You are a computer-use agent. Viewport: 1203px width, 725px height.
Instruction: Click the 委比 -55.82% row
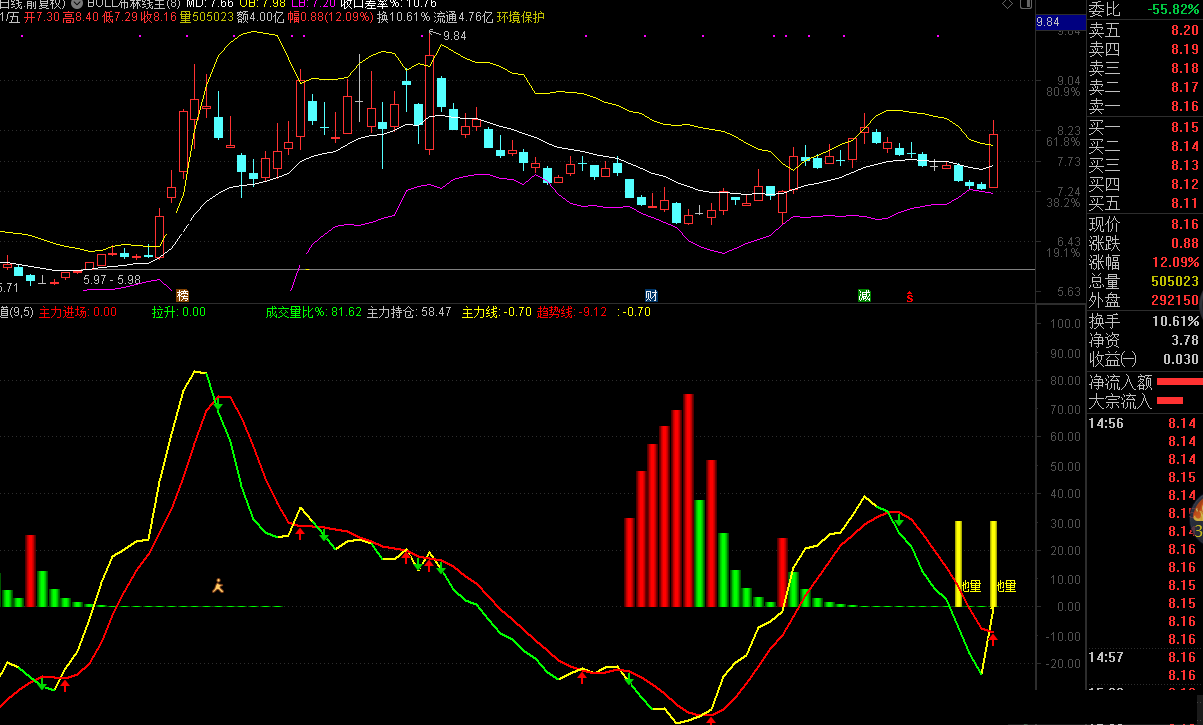(x=1144, y=9)
